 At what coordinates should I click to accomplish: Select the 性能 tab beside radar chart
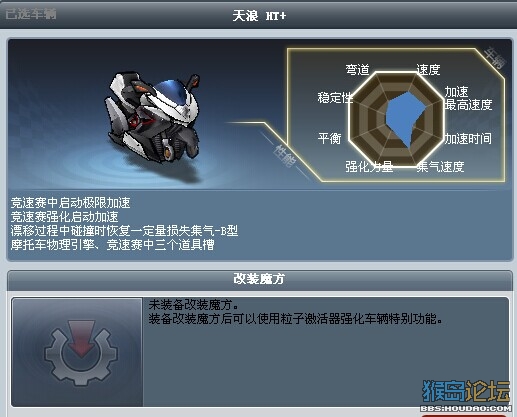click(284, 156)
